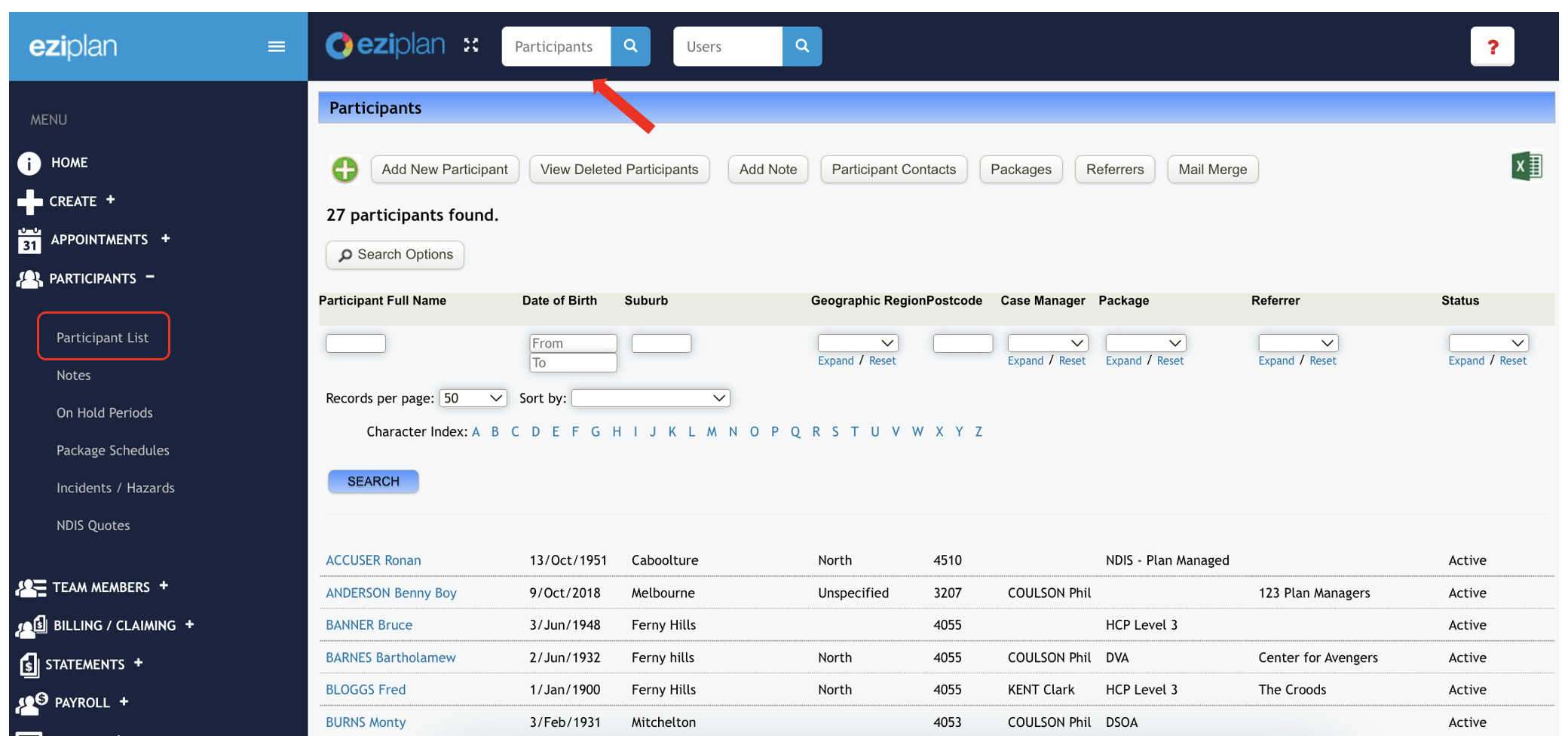Click the Users search magnifier button
The width and height of the screenshot is (1568, 751).
(802, 47)
